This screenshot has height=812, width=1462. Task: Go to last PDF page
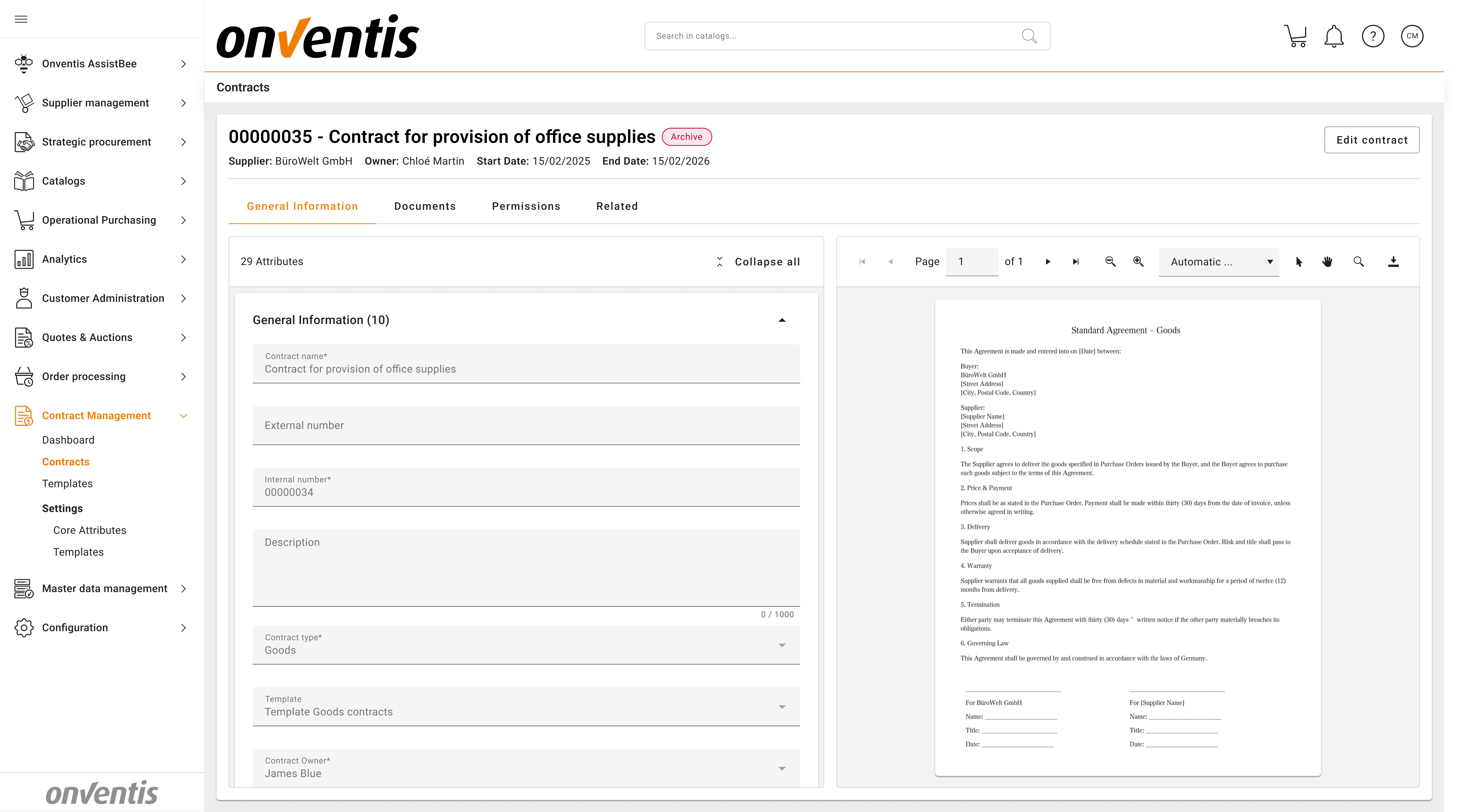tap(1075, 262)
